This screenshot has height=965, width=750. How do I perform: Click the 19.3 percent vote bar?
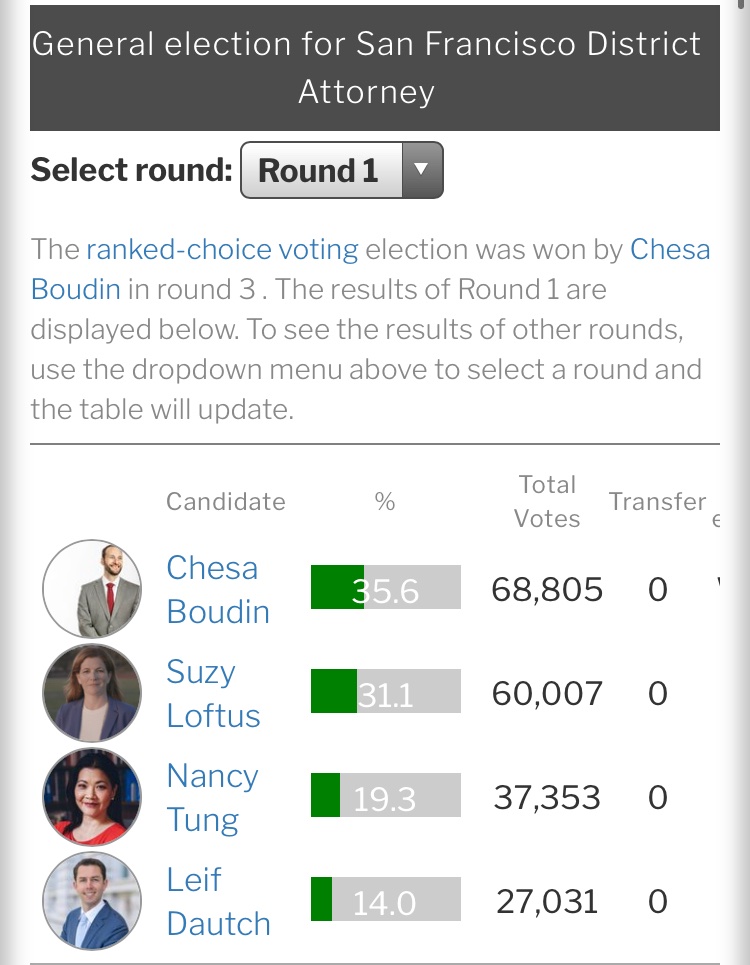coord(385,796)
